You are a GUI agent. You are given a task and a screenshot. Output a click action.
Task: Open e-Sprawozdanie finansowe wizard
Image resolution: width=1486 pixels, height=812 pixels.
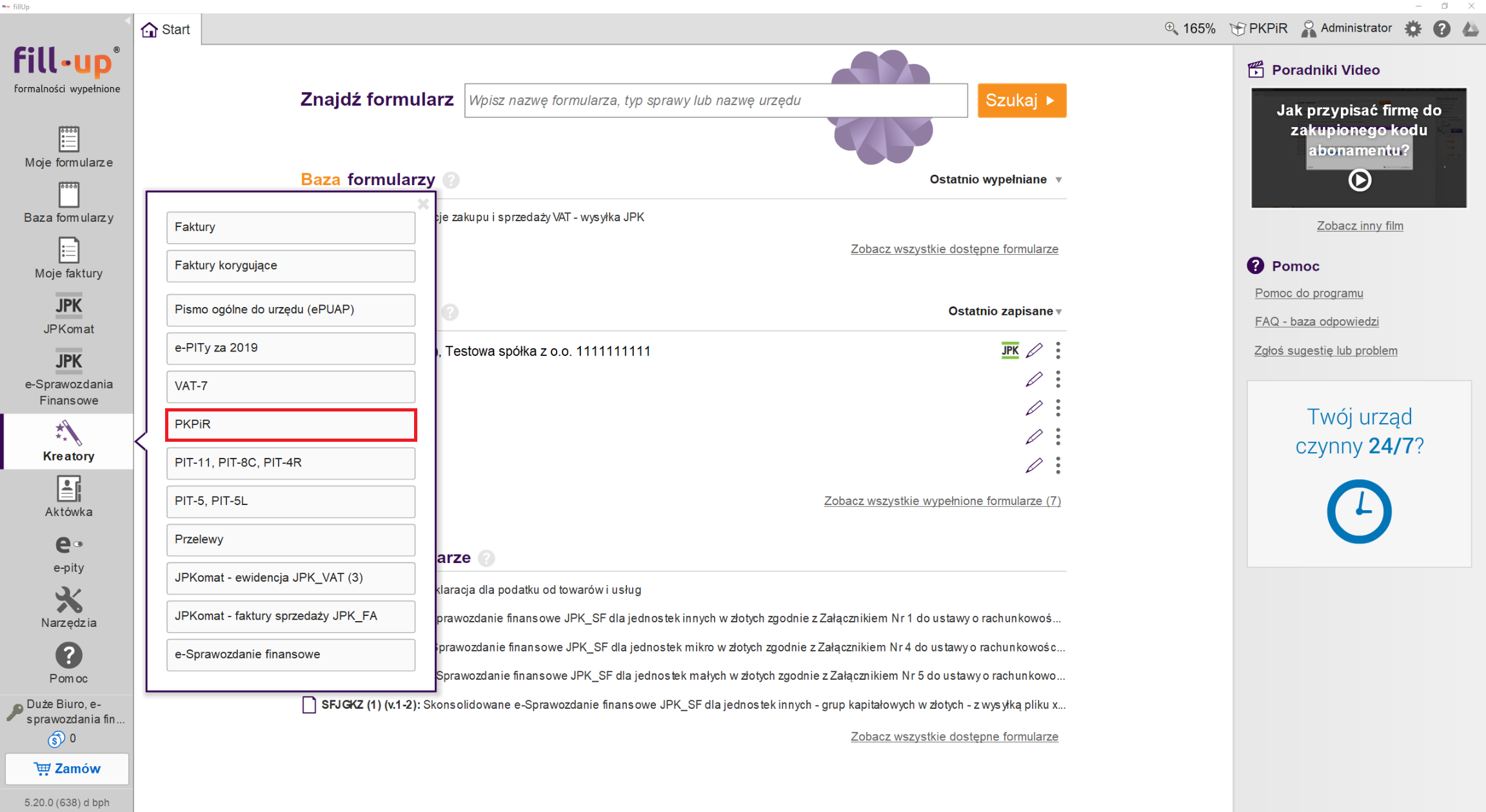point(291,655)
